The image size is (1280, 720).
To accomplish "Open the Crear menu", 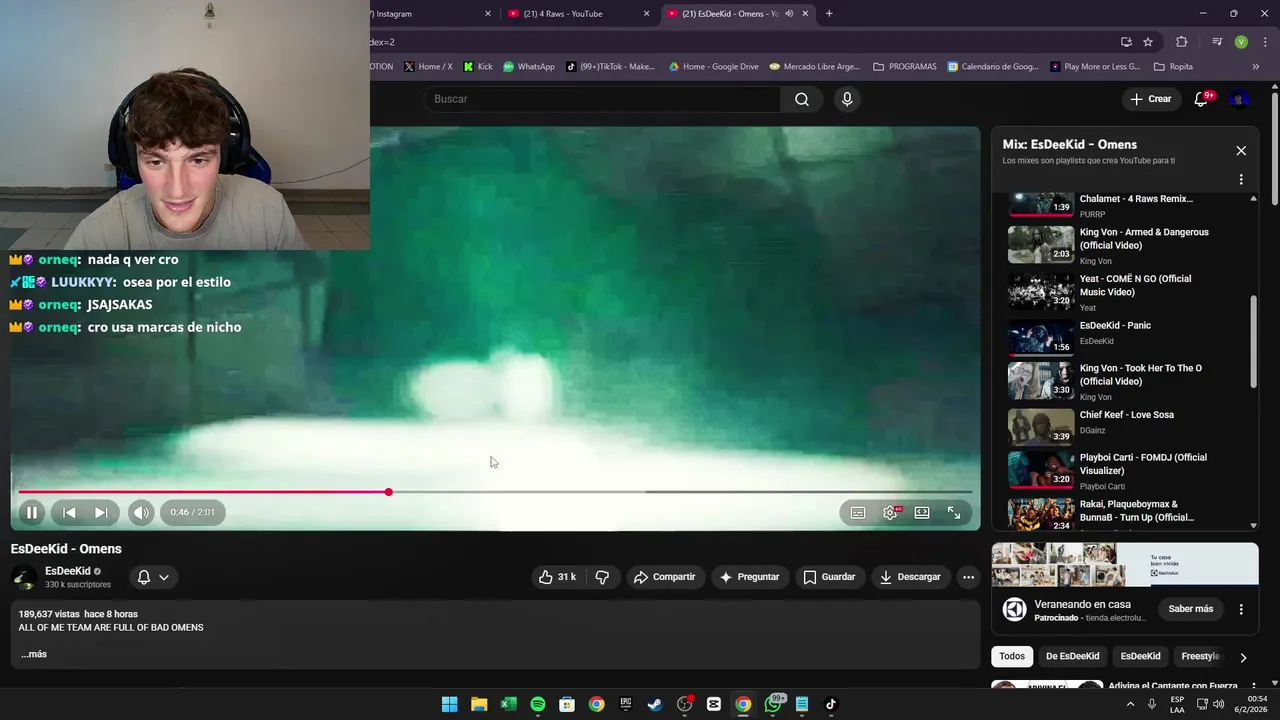I will click(x=1151, y=99).
